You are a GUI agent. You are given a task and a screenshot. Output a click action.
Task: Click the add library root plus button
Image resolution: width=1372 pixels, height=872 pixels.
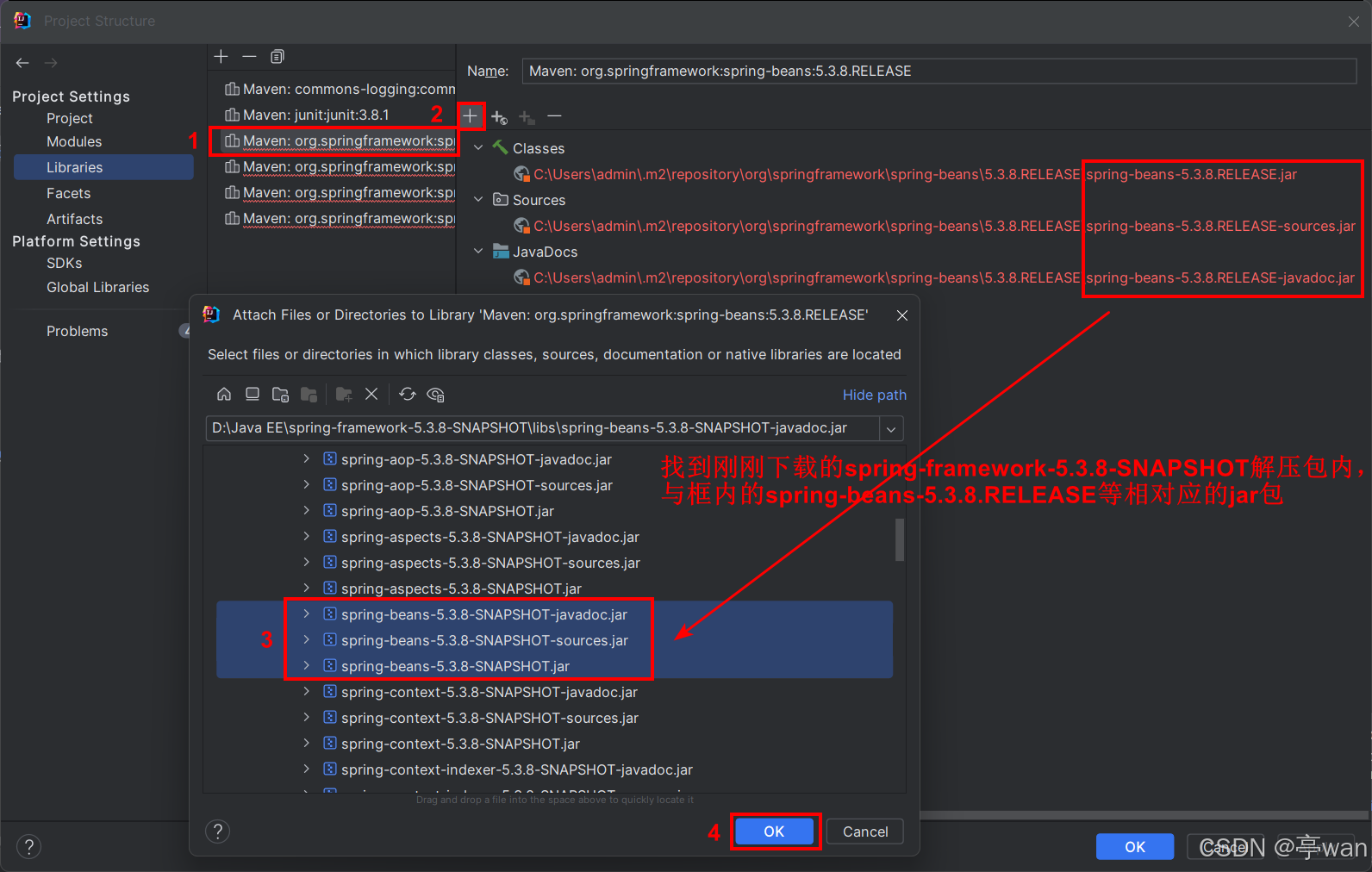tap(471, 115)
